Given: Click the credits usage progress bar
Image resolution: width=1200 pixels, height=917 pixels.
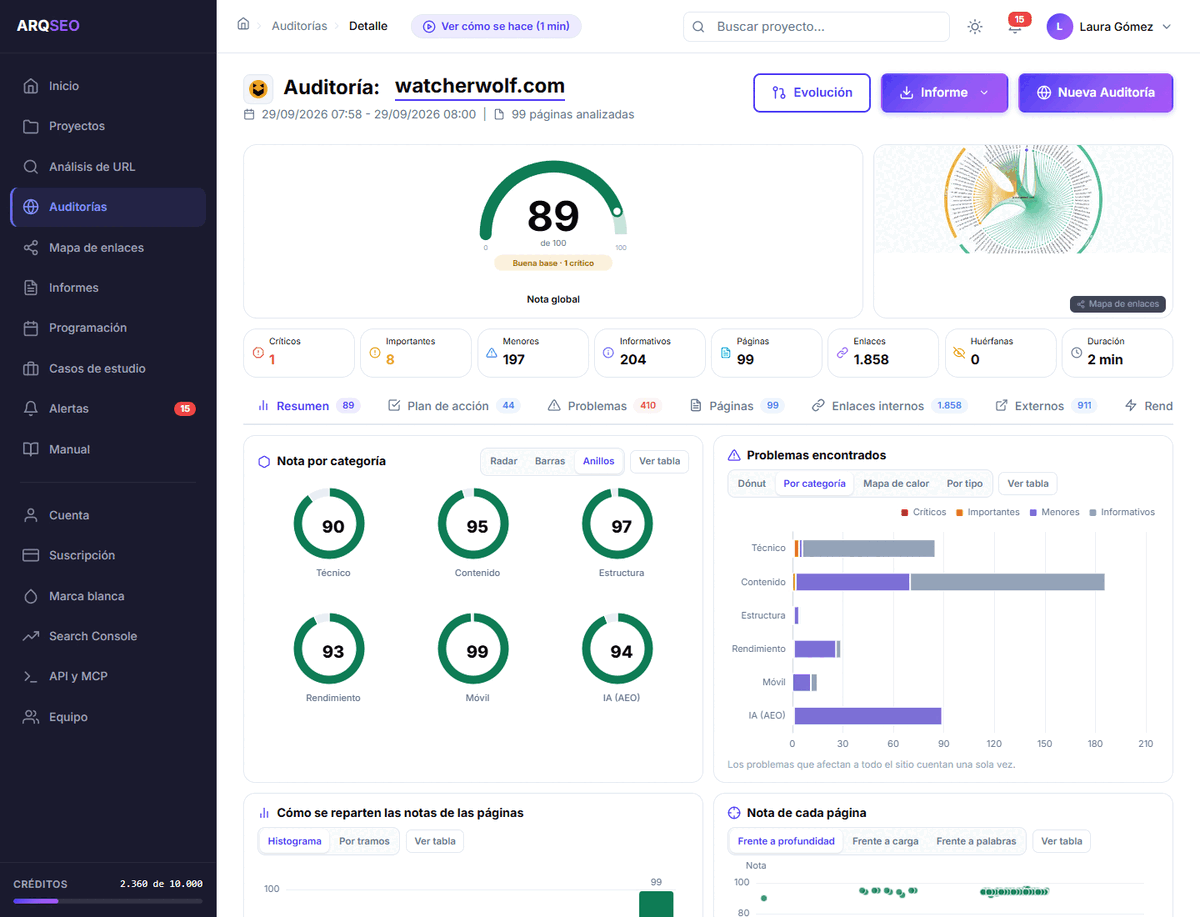Looking at the screenshot, I should [108, 901].
